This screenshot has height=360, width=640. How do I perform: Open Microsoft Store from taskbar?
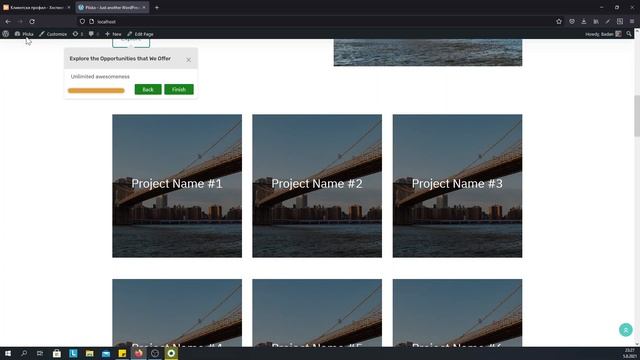point(57,353)
